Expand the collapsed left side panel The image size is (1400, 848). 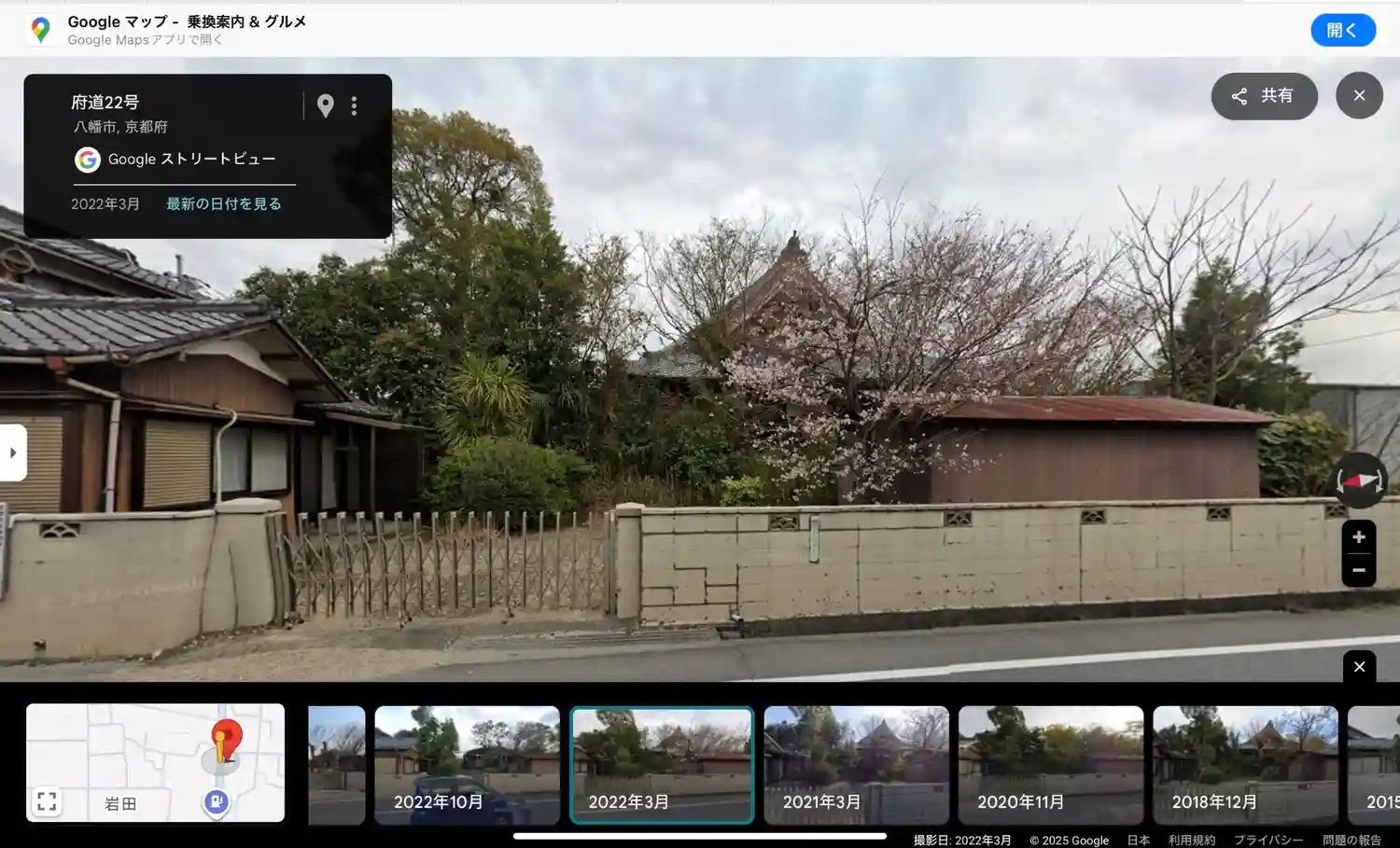click(13, 453)
